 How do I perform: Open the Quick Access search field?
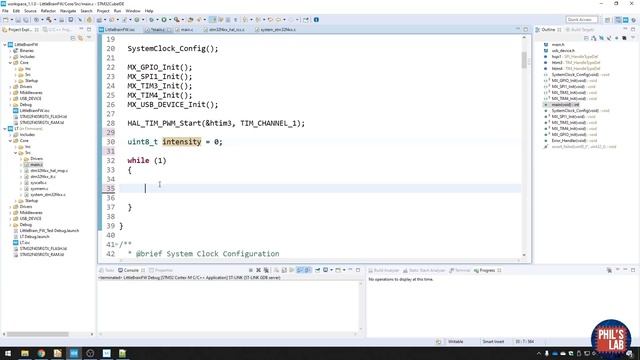point(582,20)
